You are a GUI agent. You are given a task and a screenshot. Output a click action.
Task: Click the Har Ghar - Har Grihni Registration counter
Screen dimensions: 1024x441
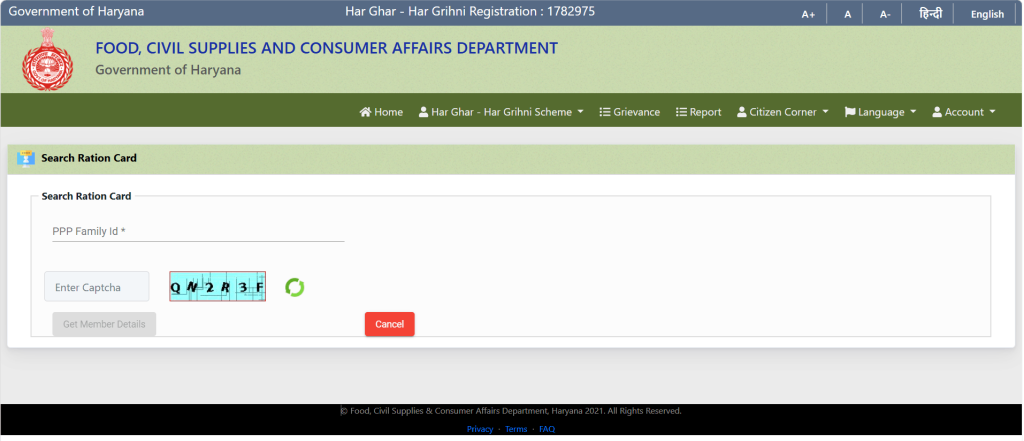(x=470, y=12)
